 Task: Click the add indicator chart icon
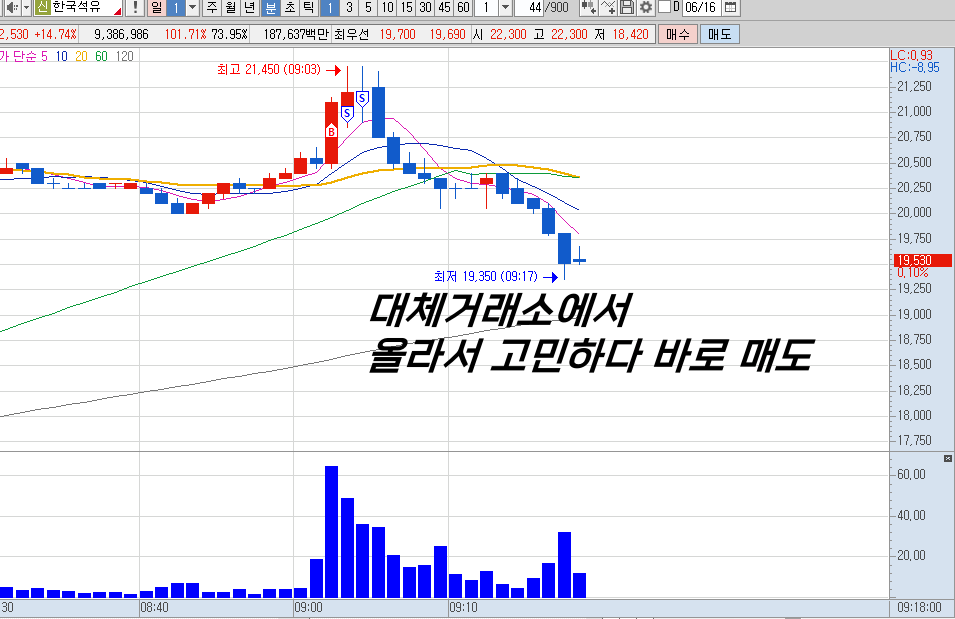588,7
